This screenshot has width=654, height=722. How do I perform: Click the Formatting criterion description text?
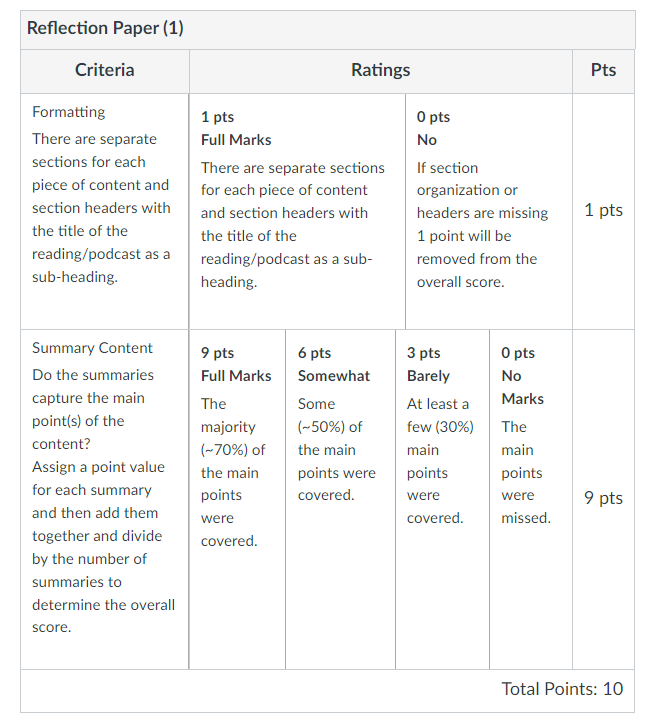click(101, 208)
